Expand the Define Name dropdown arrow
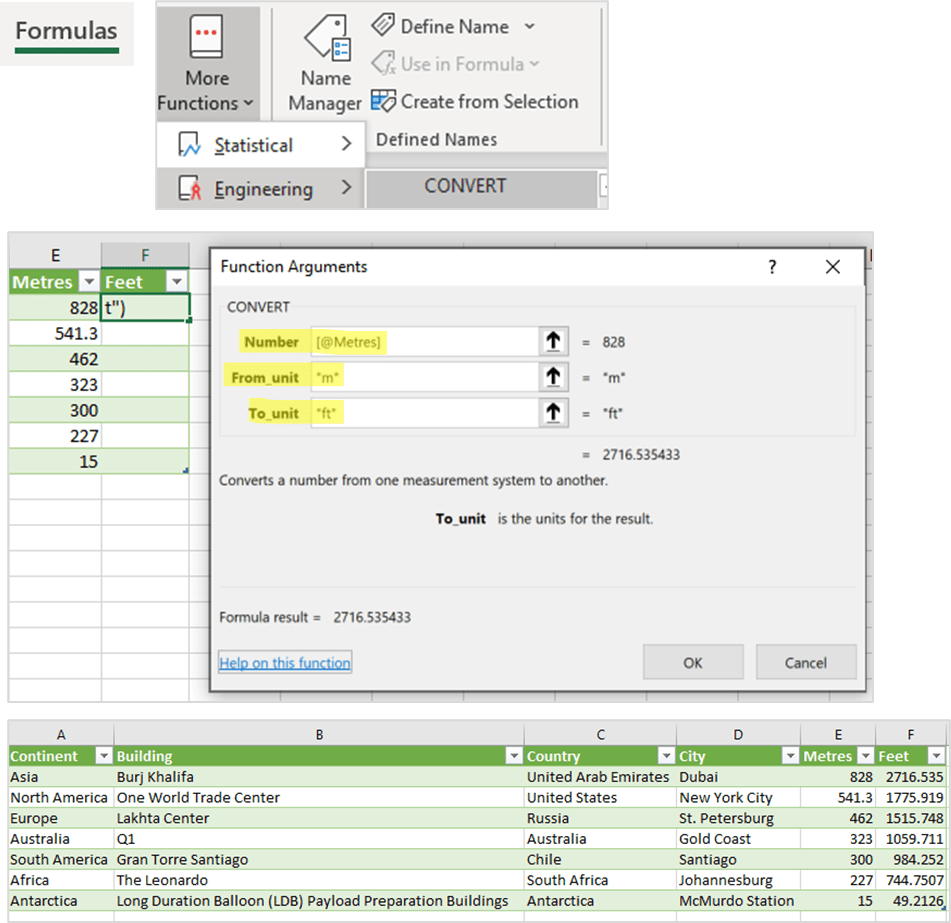 [530, 26]
